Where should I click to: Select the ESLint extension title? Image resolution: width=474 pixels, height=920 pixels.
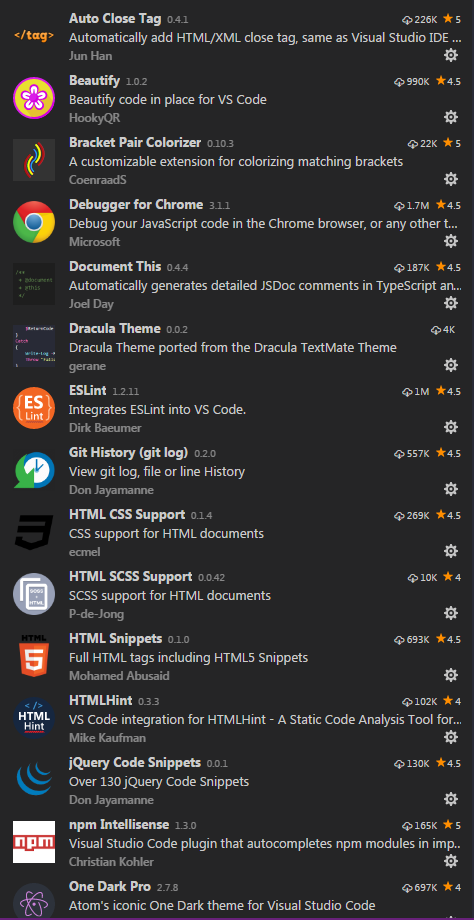coord(88,390)
